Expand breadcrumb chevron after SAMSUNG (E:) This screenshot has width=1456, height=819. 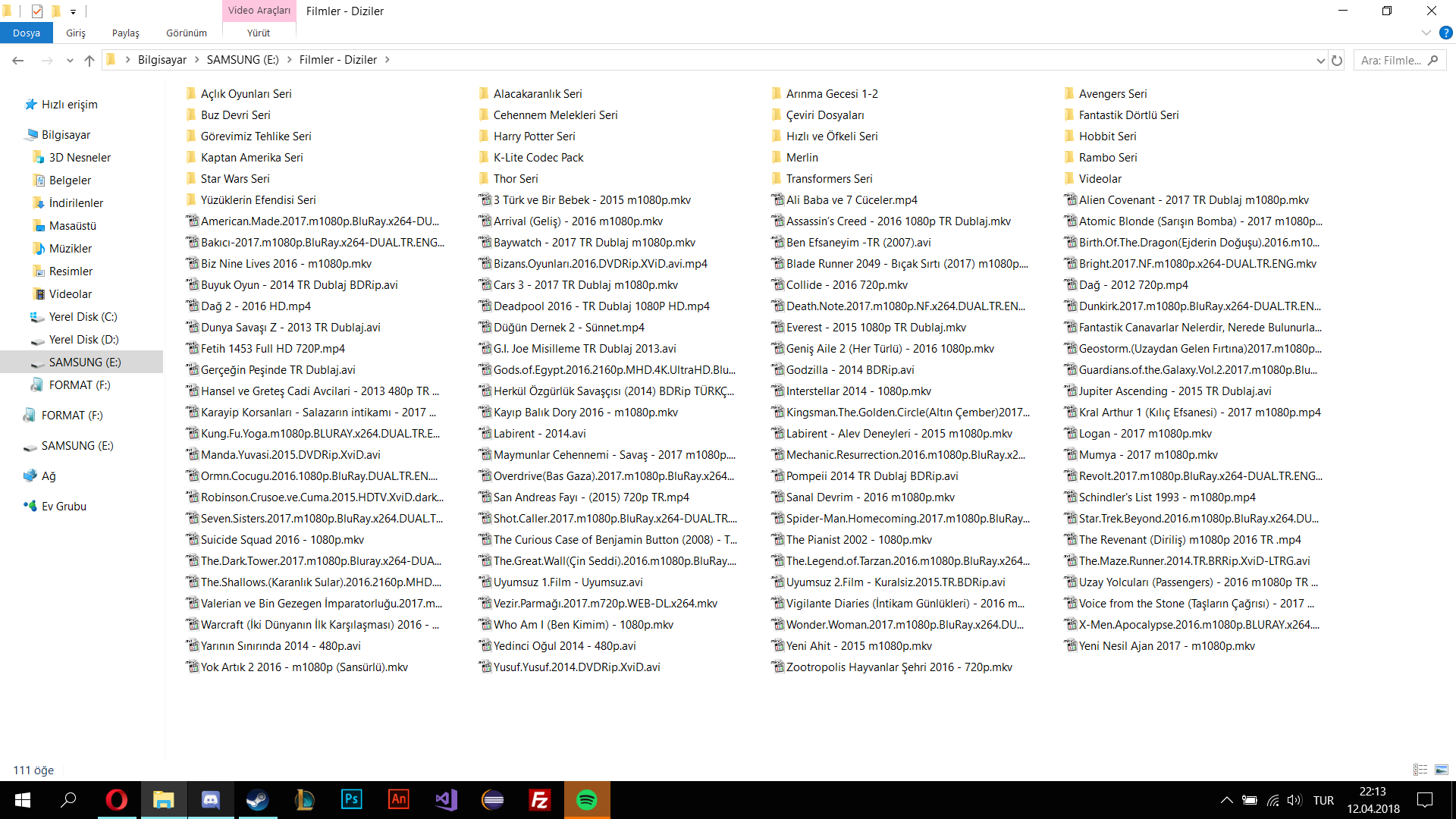tap(290, 60)
